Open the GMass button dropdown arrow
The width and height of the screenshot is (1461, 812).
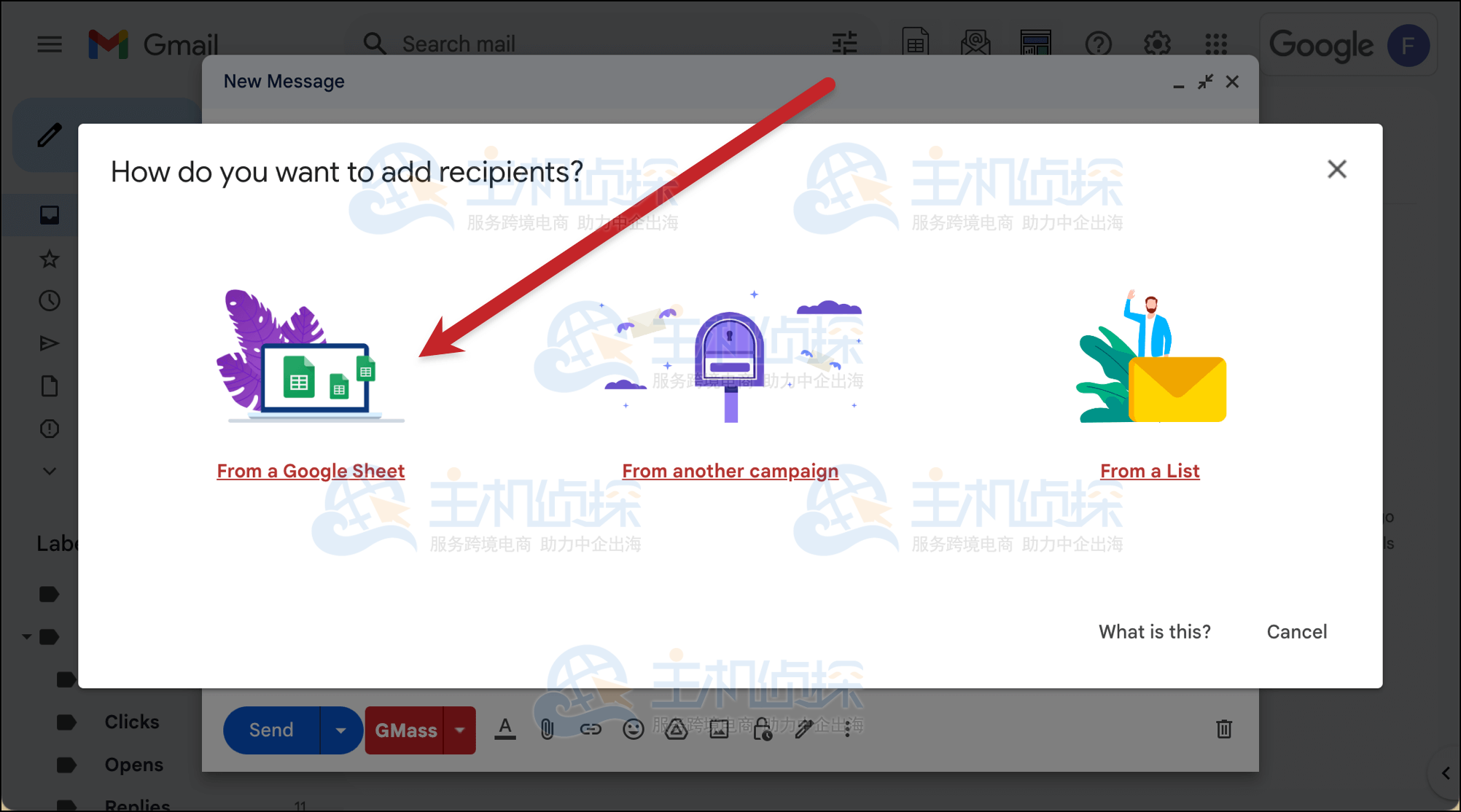pyautogui.click(x=459, y=730)
